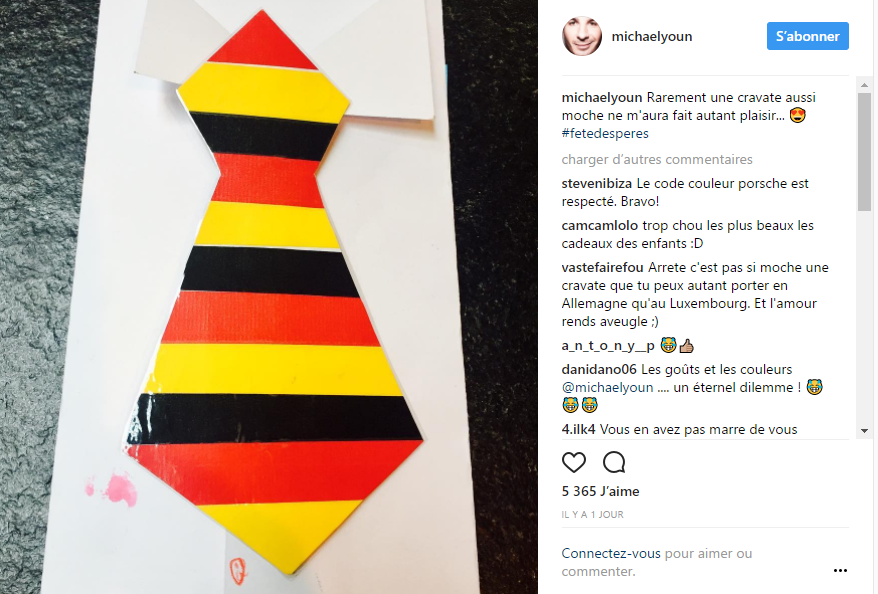Open stevenibiza commenter profile
Image resolution: width=878 pixels, height=594 pixels.
(x=596, y=184)
